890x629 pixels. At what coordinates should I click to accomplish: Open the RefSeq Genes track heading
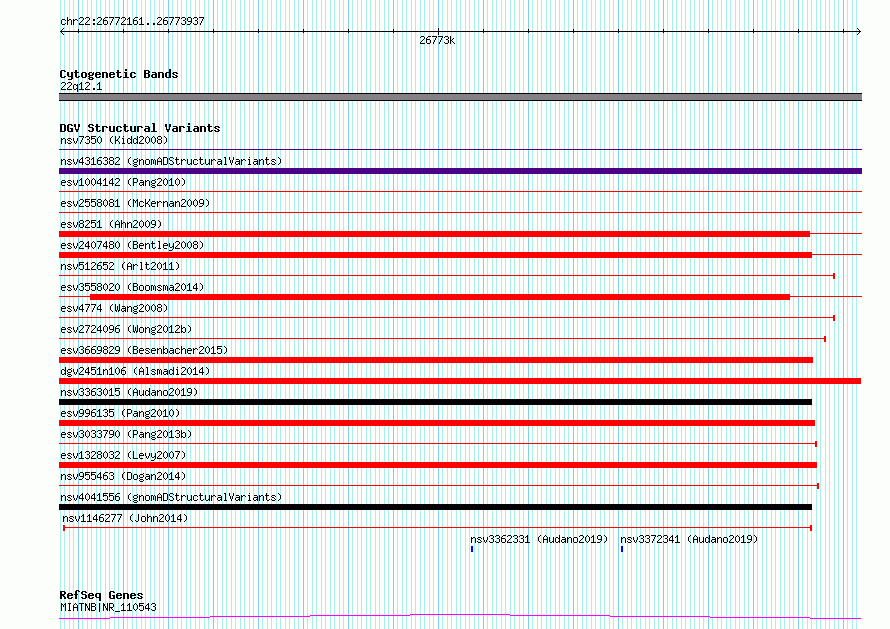101,595
